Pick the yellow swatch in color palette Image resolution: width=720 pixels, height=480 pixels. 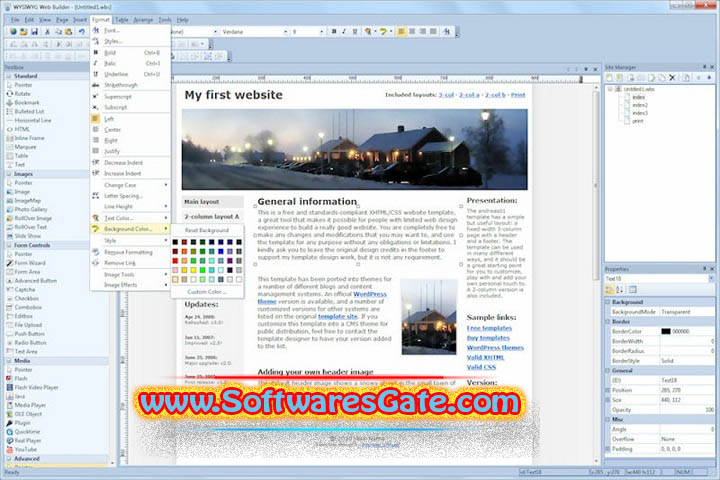[193, 270]
